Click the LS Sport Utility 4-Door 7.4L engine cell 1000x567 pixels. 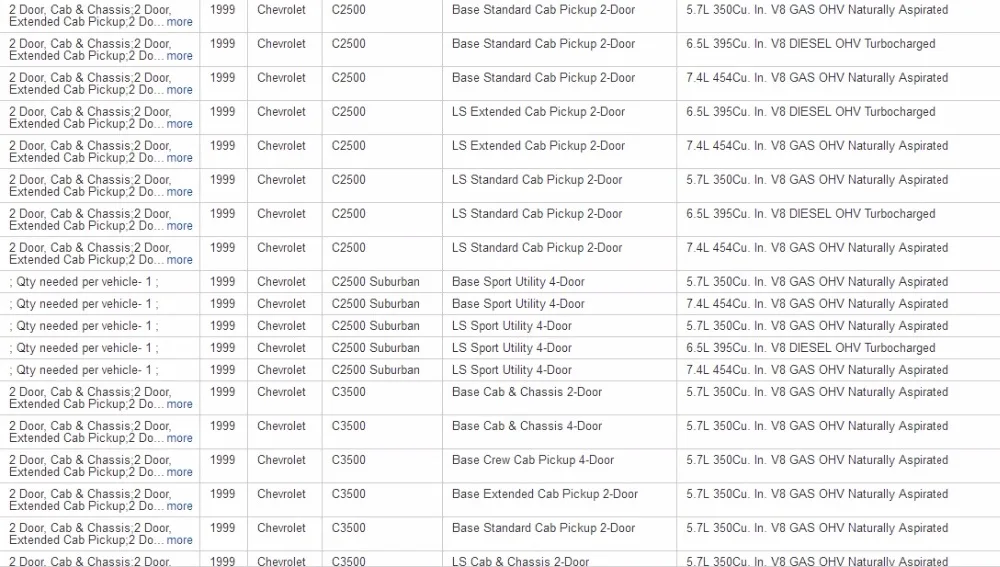click(817, 370)
